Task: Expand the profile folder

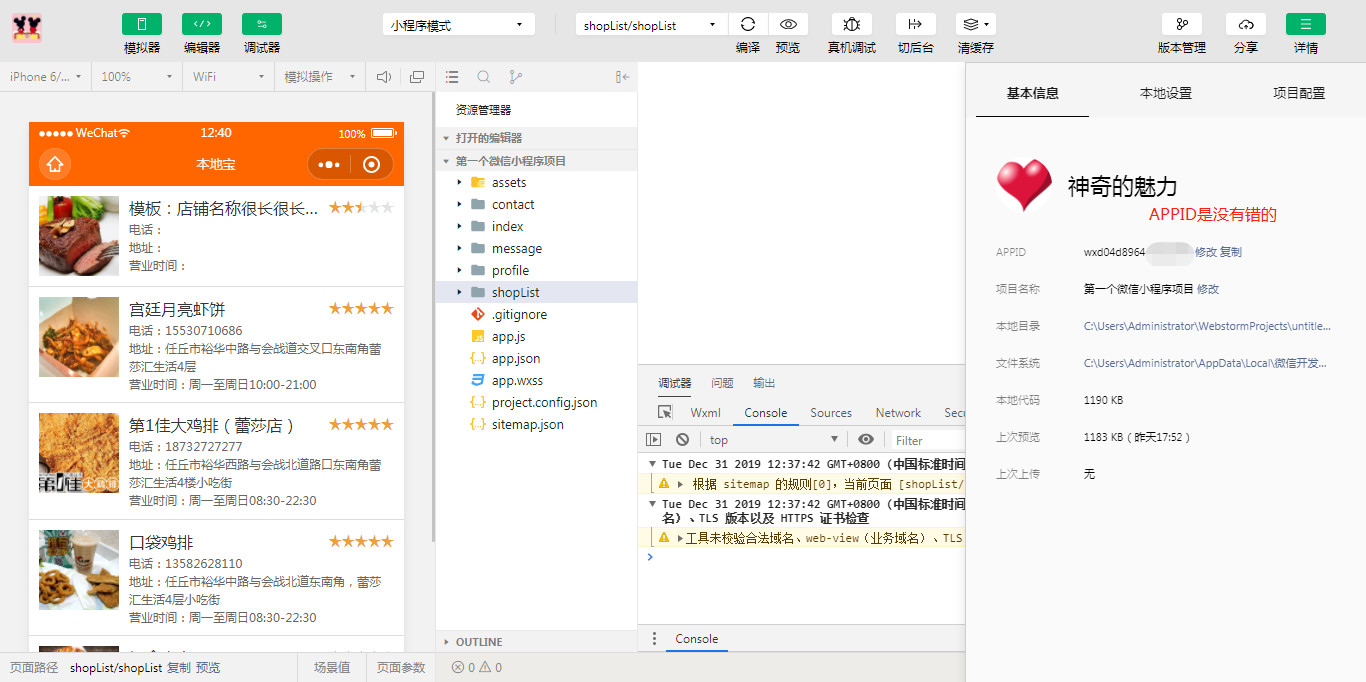Action: point(536,270)
